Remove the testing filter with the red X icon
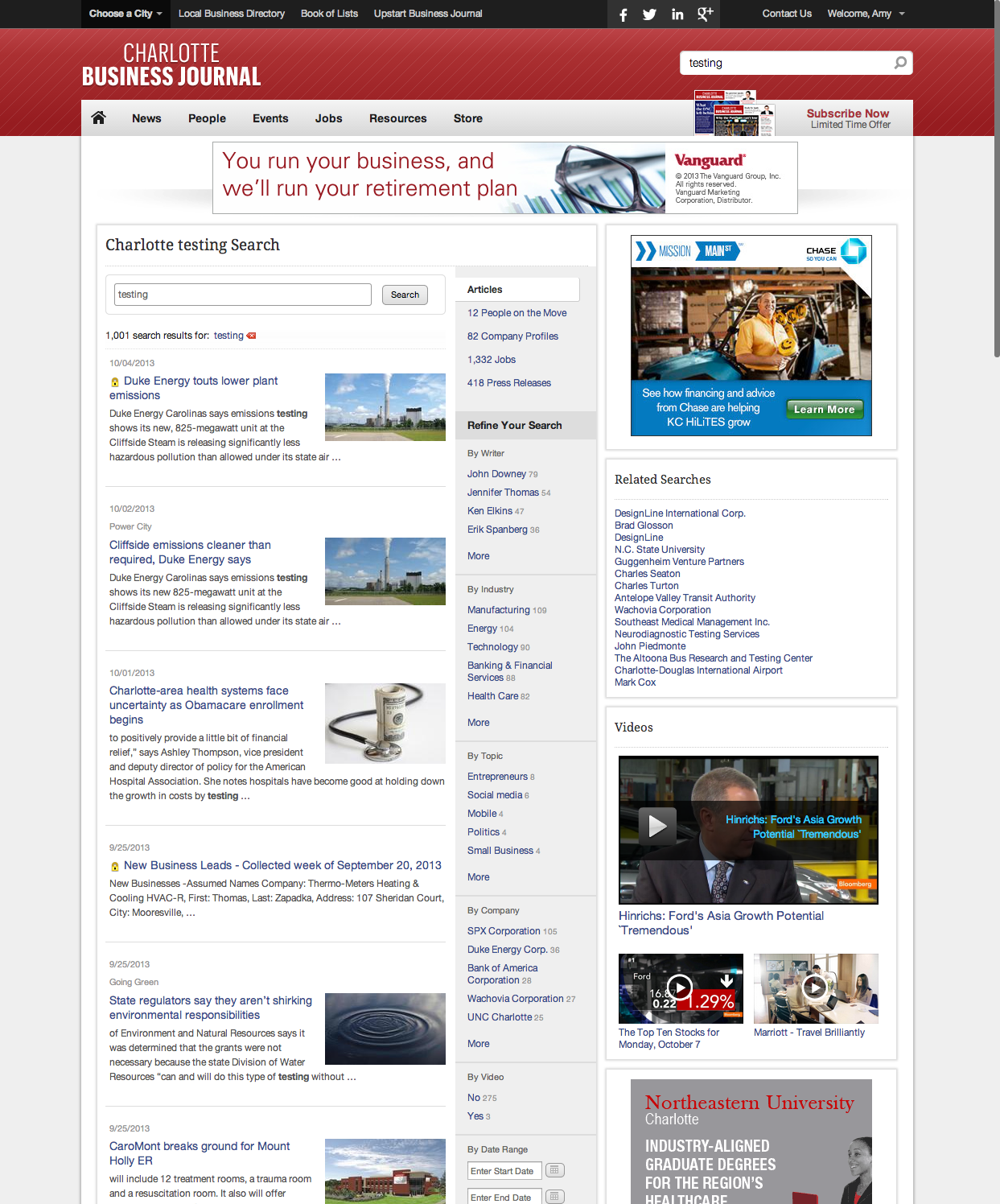 [x=251, y=336]
